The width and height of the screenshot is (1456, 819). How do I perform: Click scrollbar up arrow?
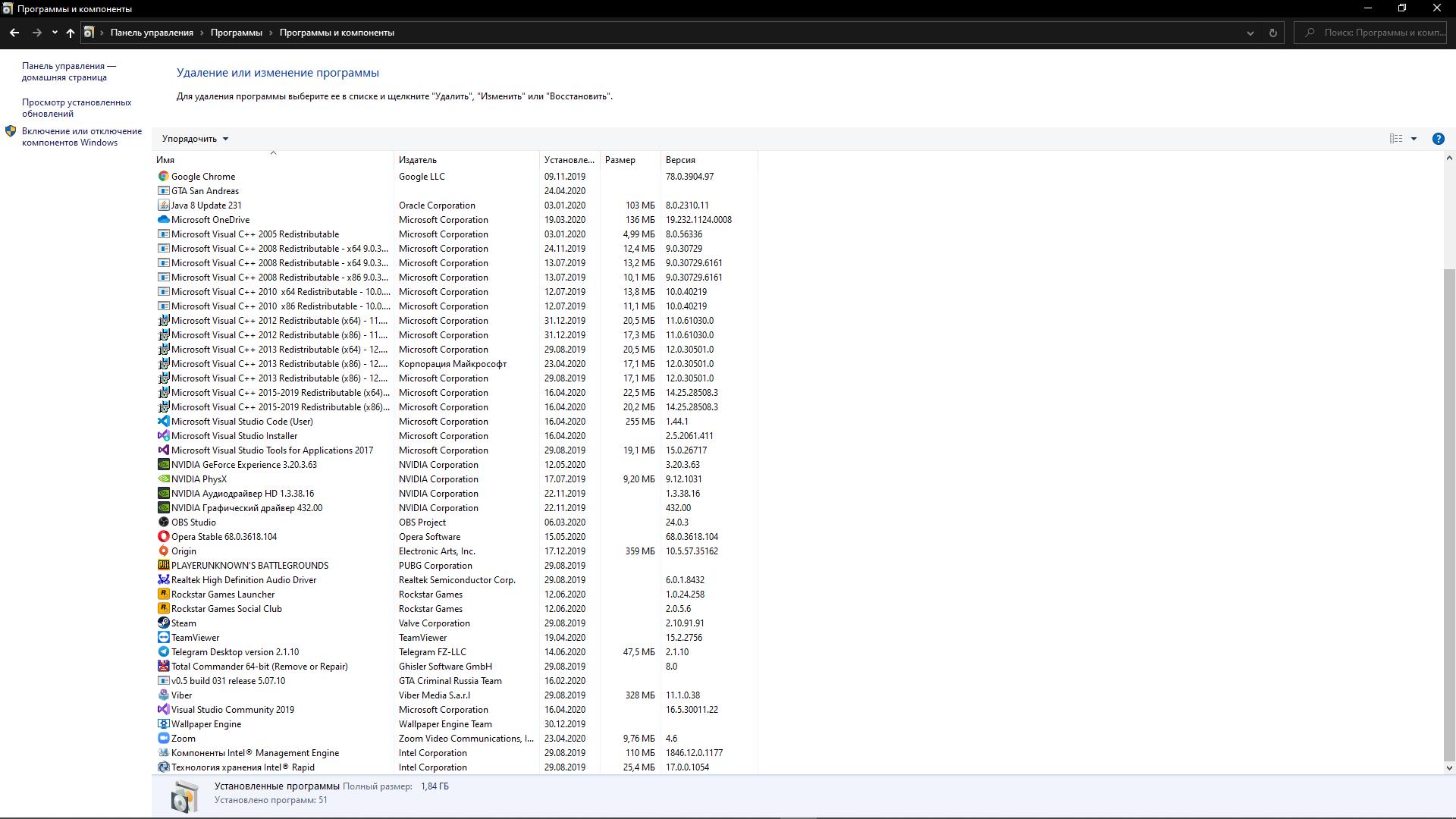point(1449,158)
